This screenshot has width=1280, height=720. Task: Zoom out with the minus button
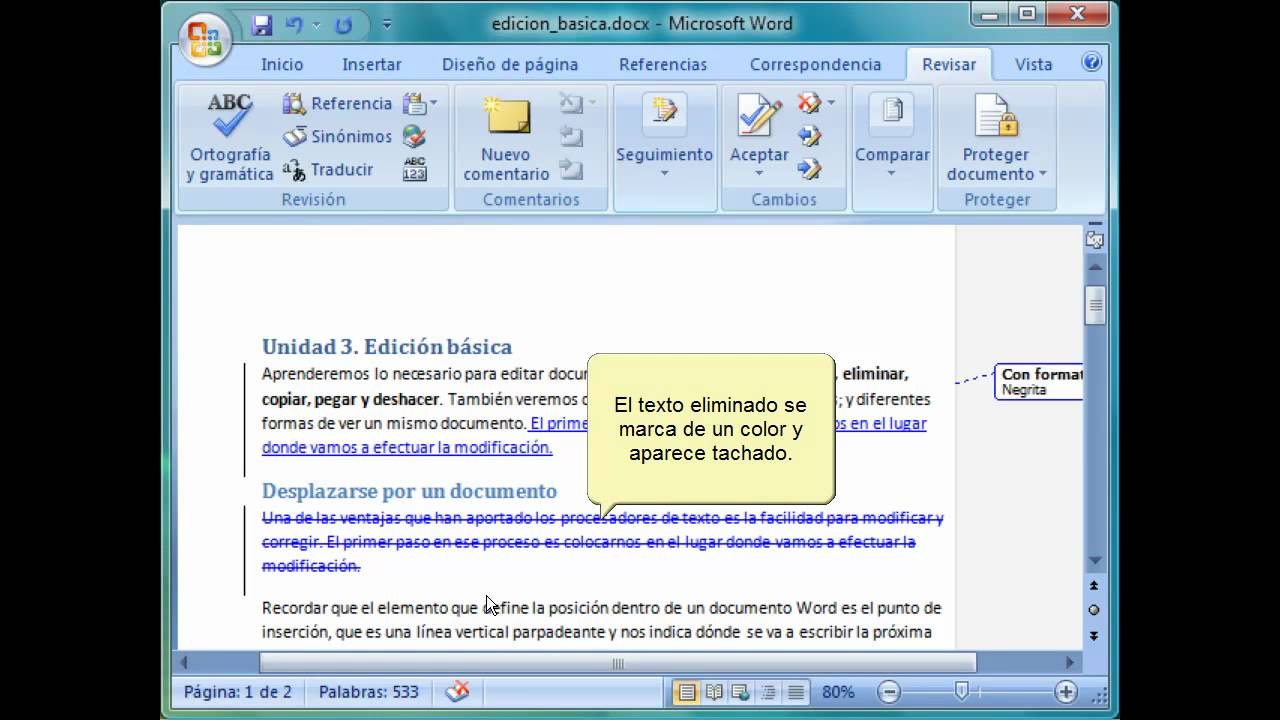click(888, 692)
